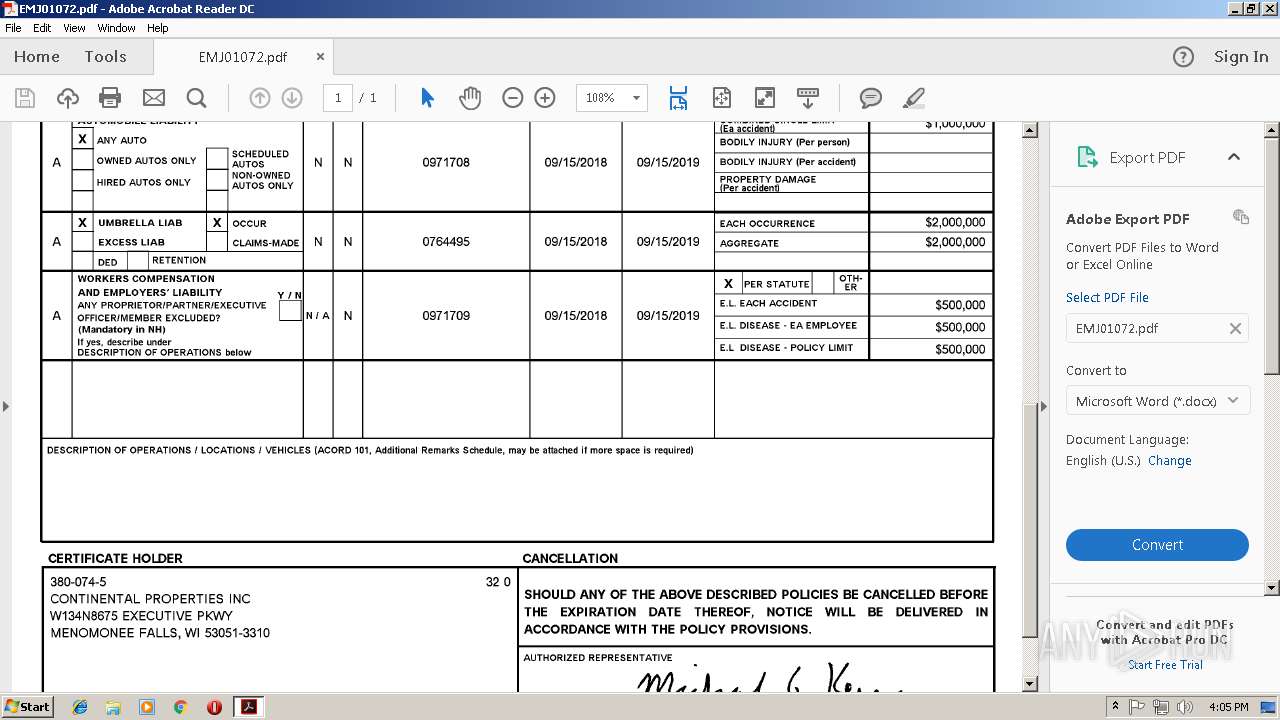1280x720 pixels.
Task: Click the Start Free Trial link
Action: (1166, 665)
